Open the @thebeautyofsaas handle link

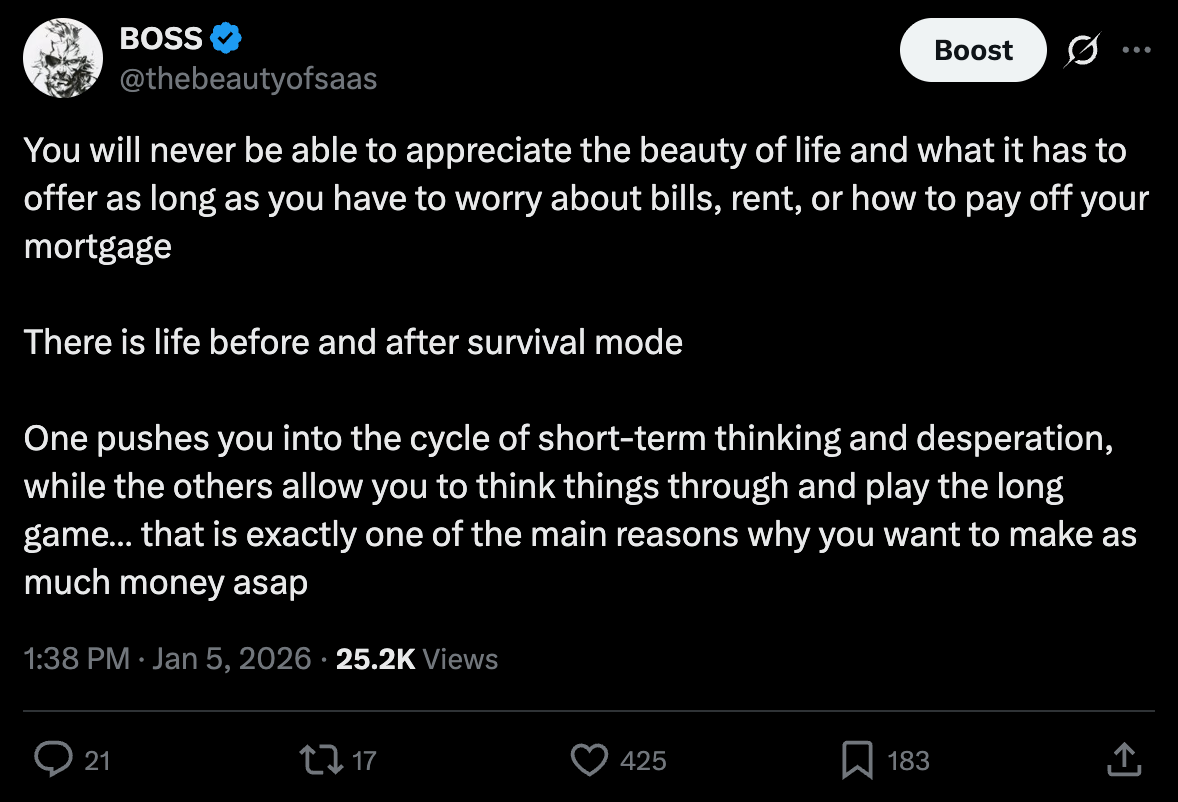pyautogui.click(x=248, y=79)
